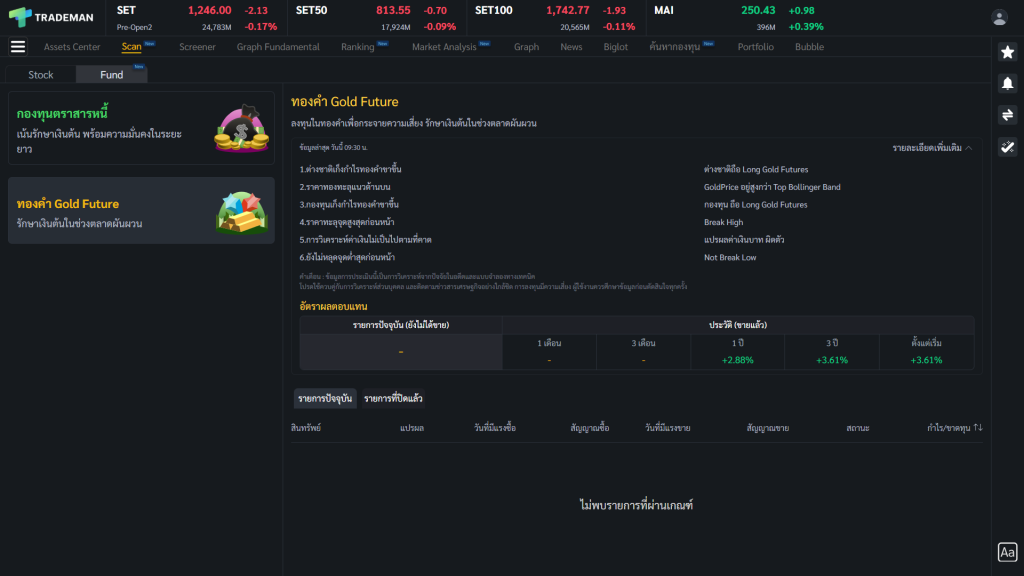Switch to the Stock tab
Image resolution: width=1024 pixels, height=576 pixels.
pyautogui.click(x=41, y=75)
